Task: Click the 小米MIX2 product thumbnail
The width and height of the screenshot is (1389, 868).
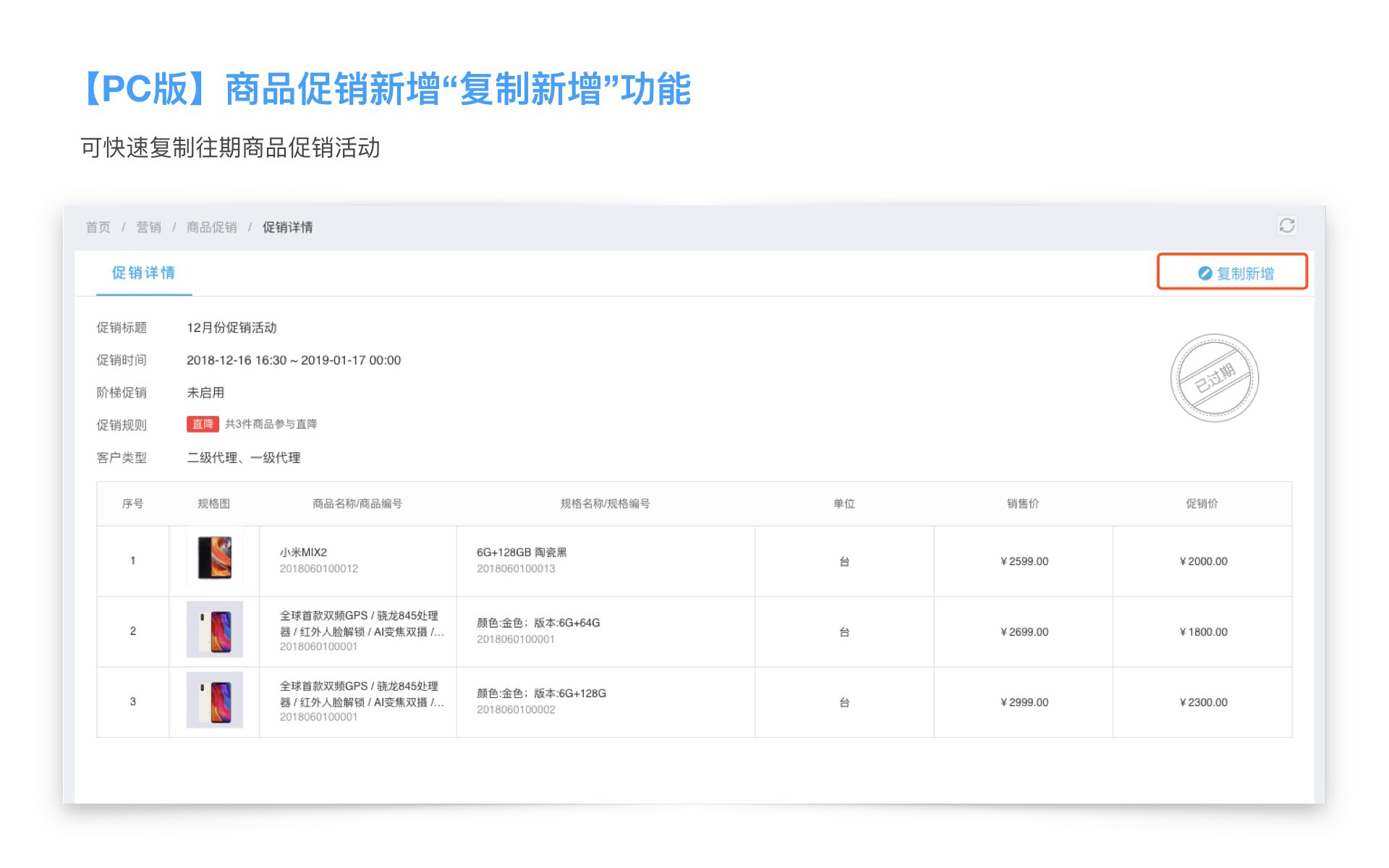Action: tap(215, 558)
